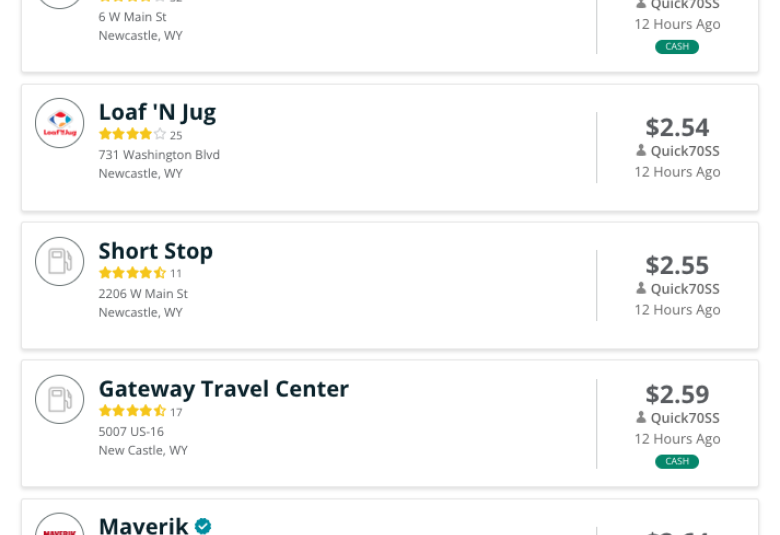Click the Short Stop gas pump icon
Image resolution: width=780 pixels, height=535 pixels.
click(x=60, y=261)
